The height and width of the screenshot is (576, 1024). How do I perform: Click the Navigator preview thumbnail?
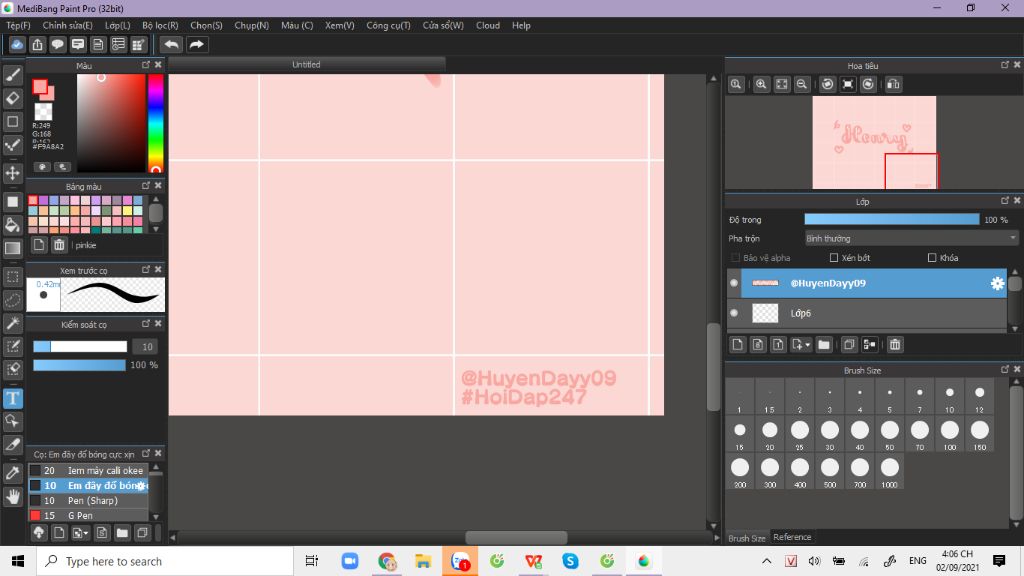pos(874,142)
